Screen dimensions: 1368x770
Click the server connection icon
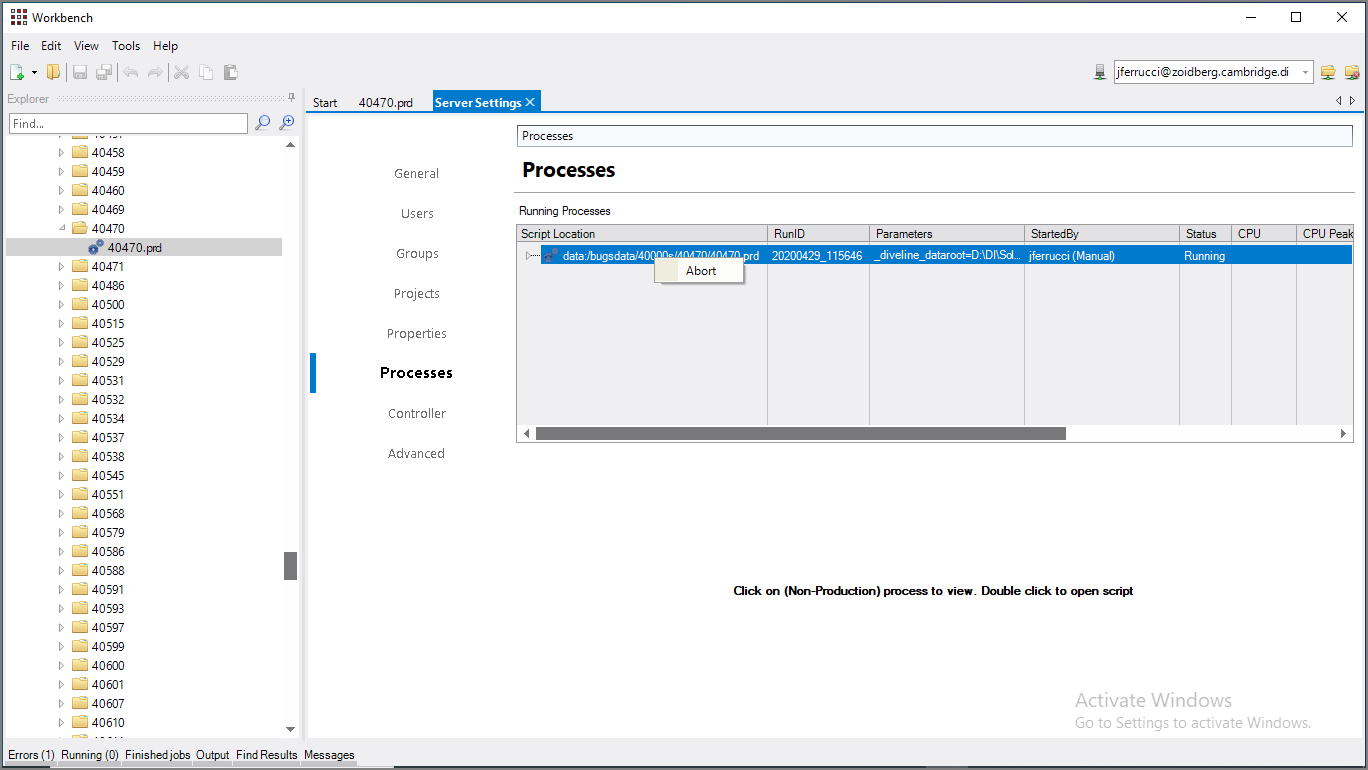tap(1100, 72)
